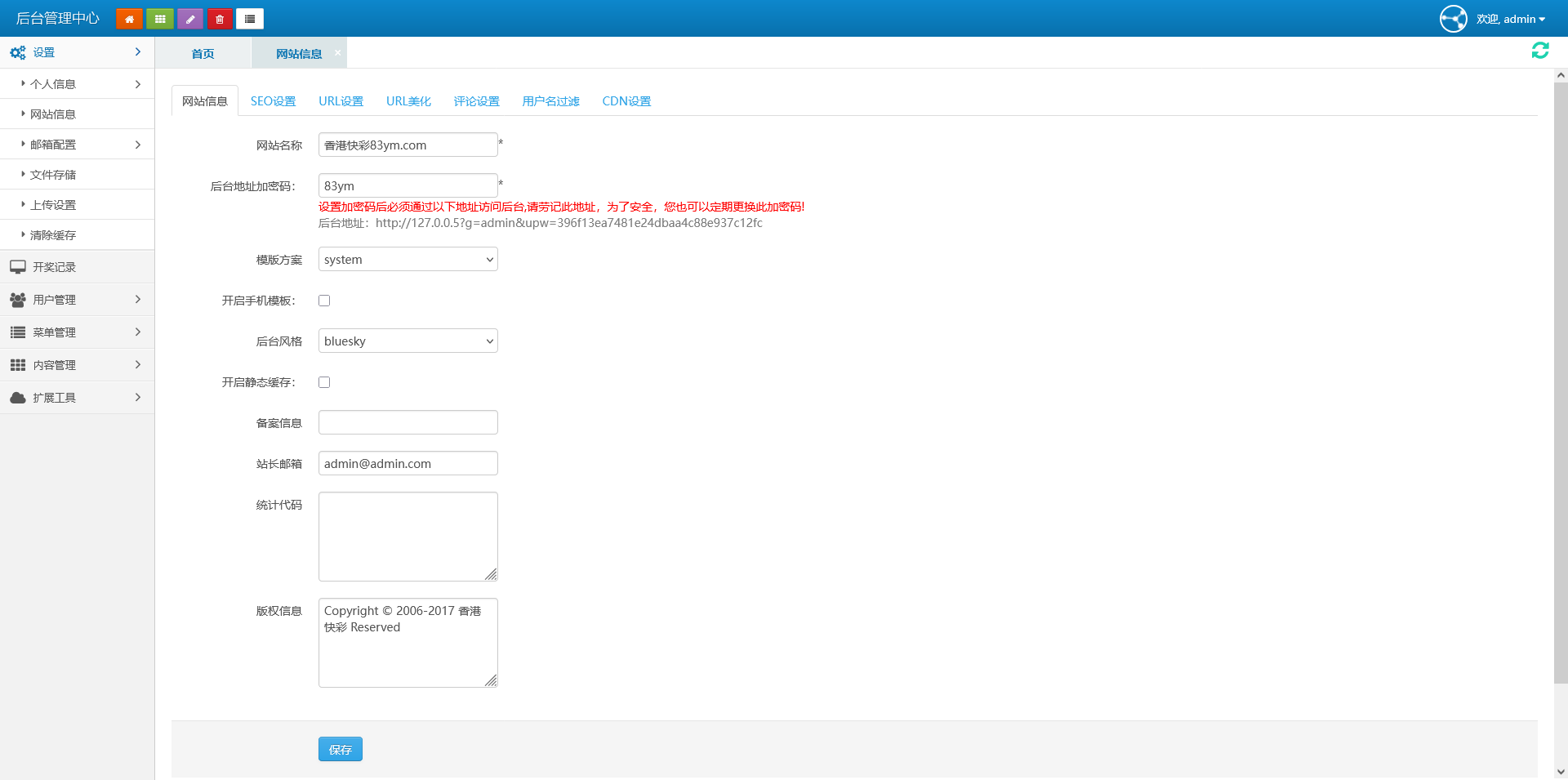Expand the 用户管理 menu chevron
1568x780 pixels.
point(138,300)
